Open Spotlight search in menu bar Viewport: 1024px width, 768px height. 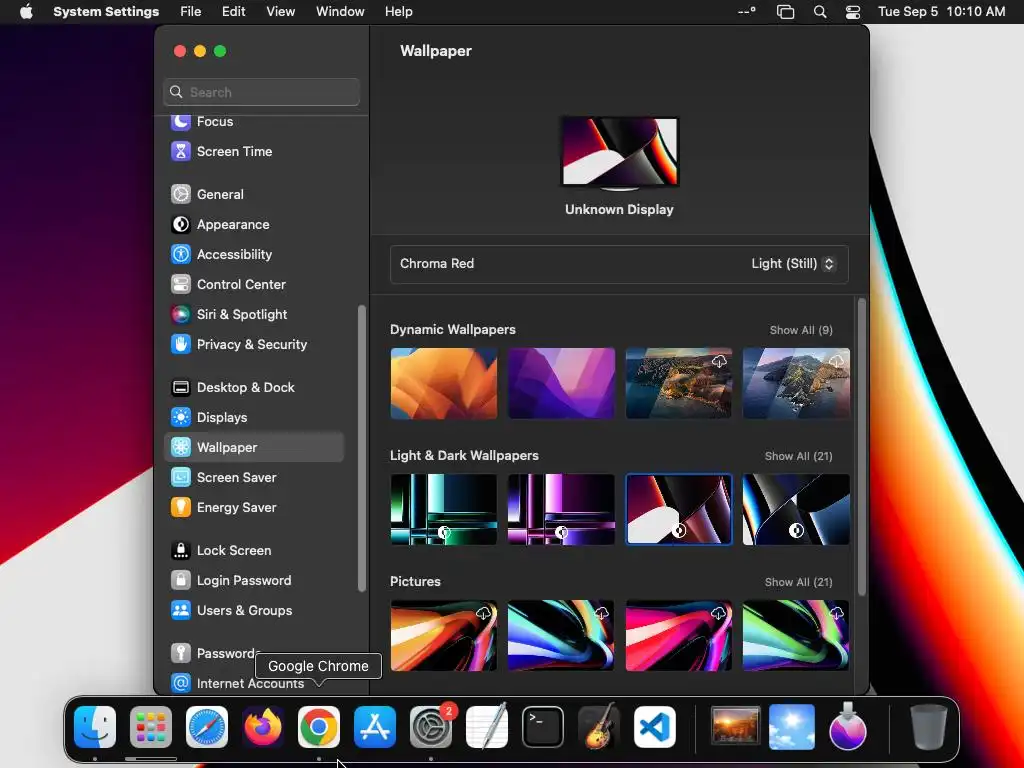click(820, 12)
